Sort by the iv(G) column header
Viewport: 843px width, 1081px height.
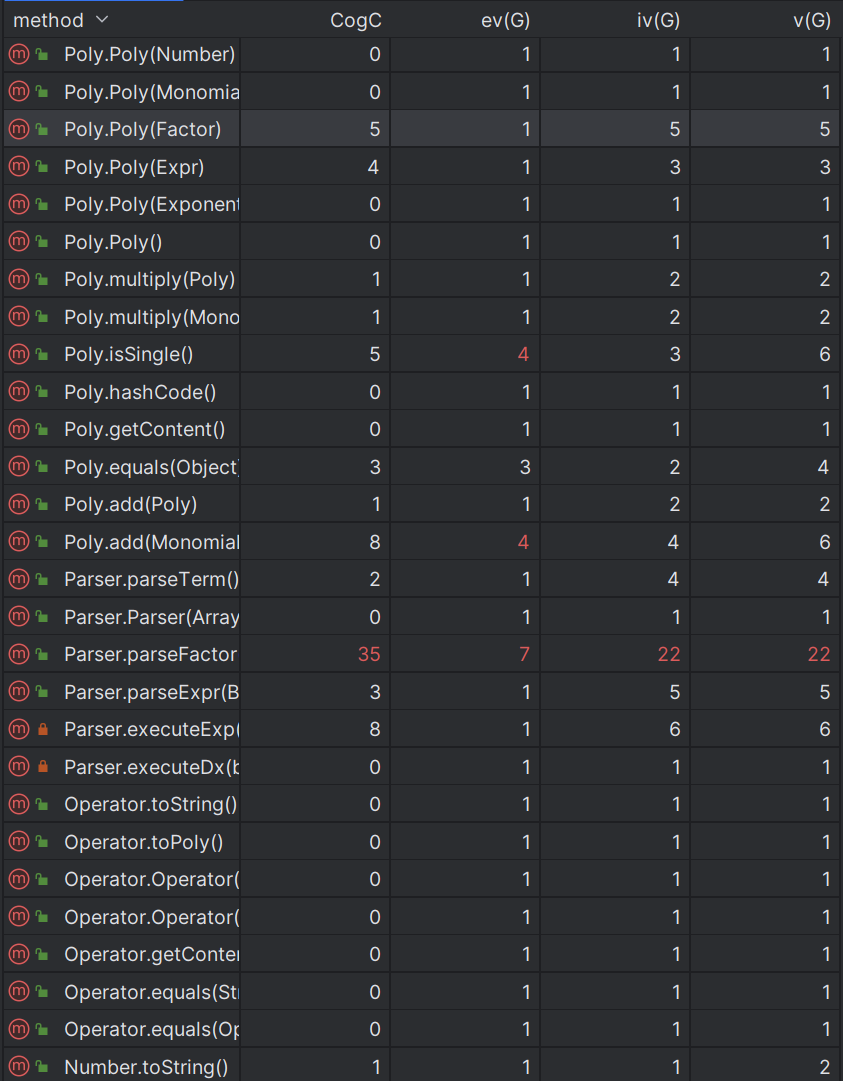658,20
